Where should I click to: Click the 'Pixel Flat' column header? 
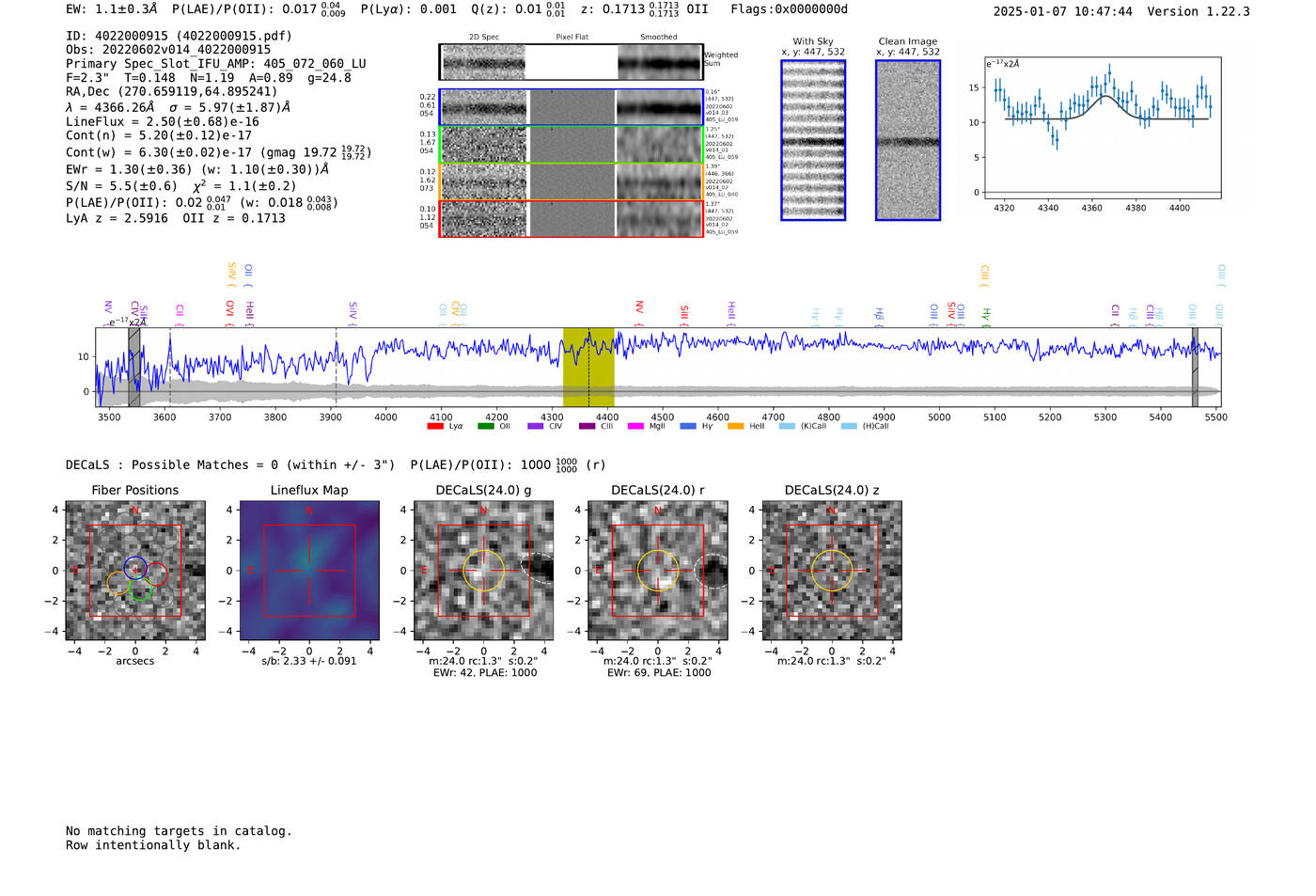[572, 37]
